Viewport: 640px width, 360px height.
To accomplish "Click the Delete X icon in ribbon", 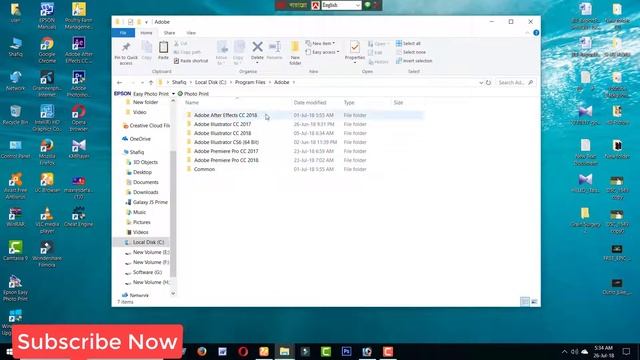I will point(257,47).
